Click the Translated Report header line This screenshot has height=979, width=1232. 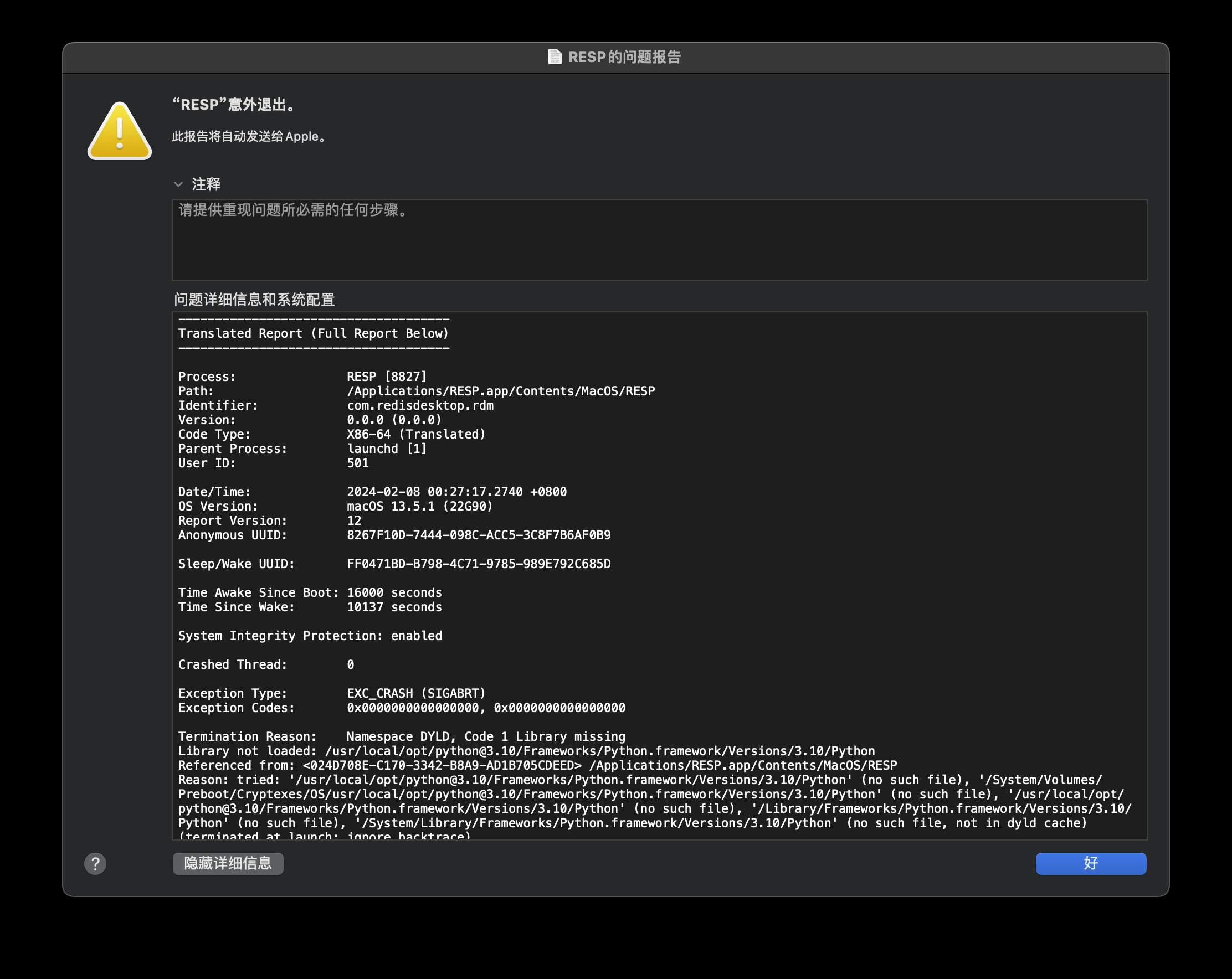point(314,333)
